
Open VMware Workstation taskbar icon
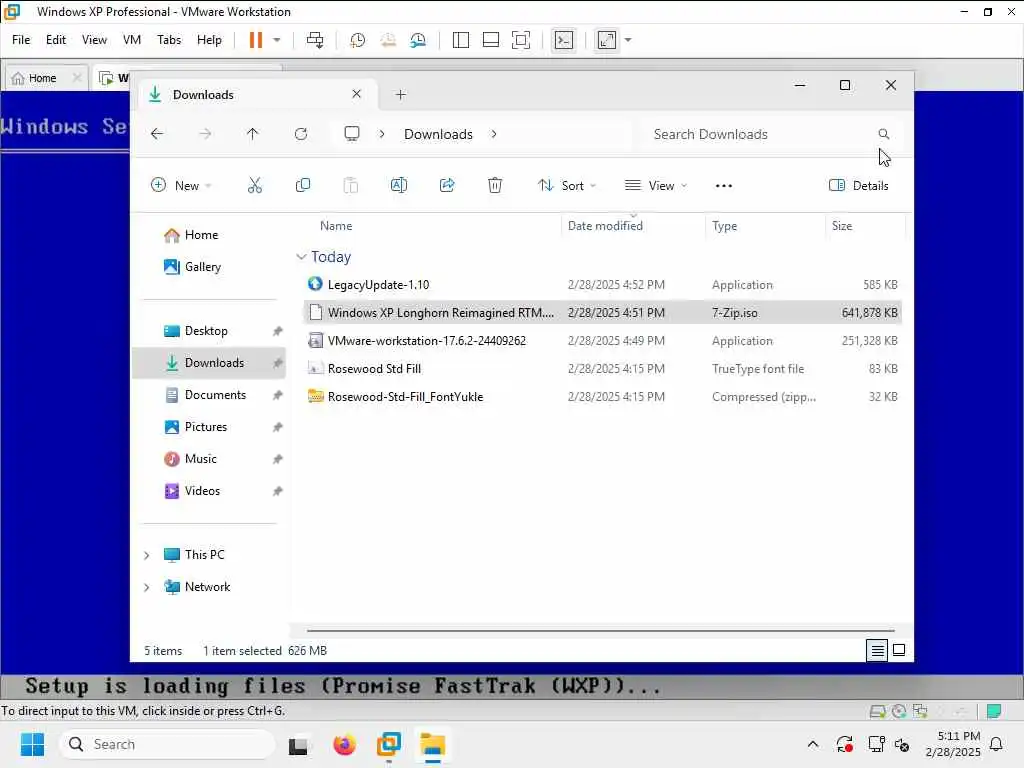389,744
